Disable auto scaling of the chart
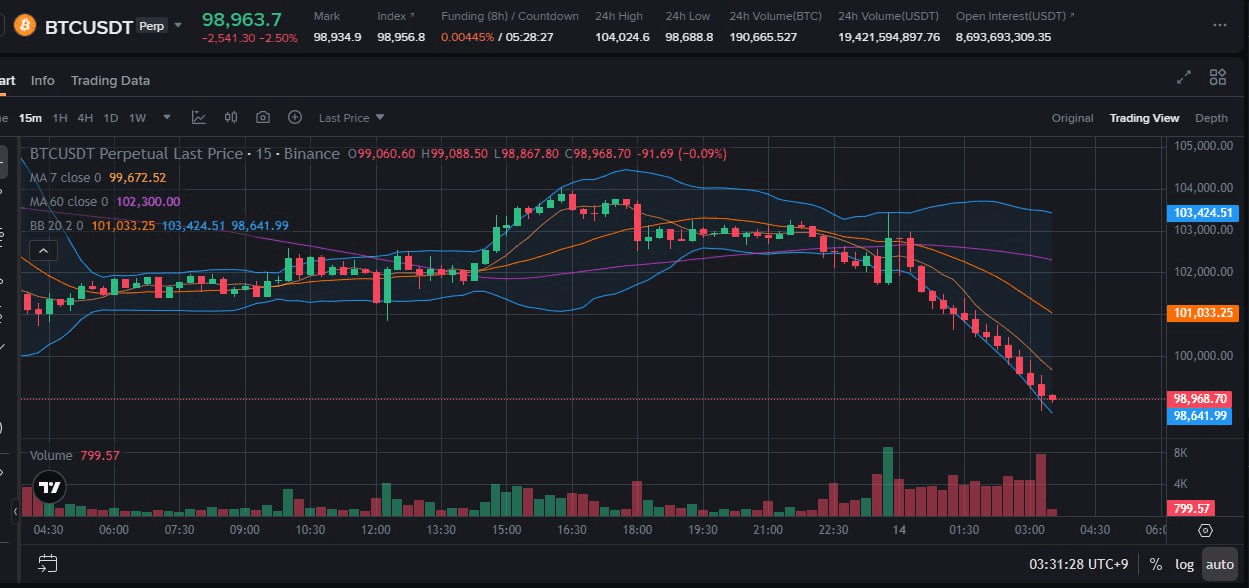 tap(1220, 564)
